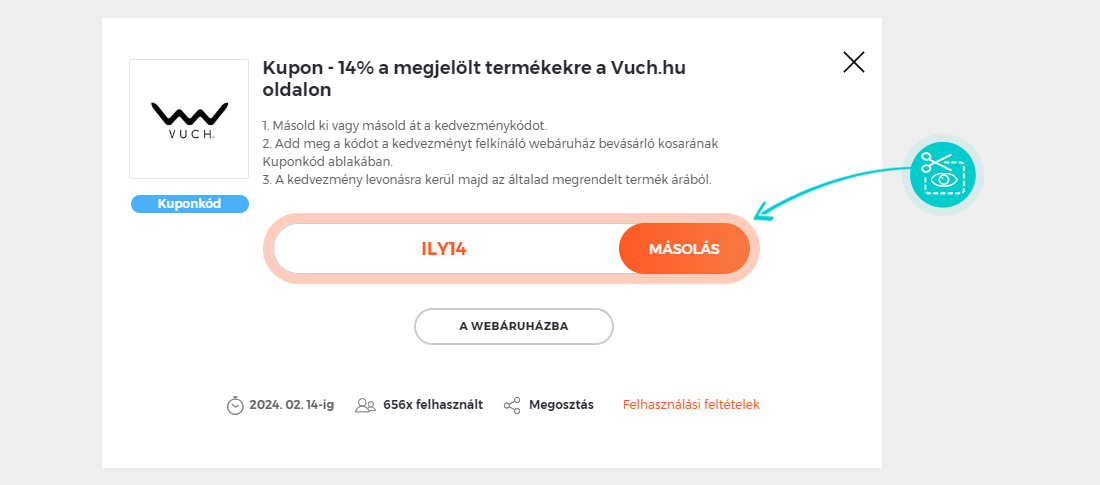1100x485 pixels.
Task: Click the step 1 instruction line
Action: [405, 126]
